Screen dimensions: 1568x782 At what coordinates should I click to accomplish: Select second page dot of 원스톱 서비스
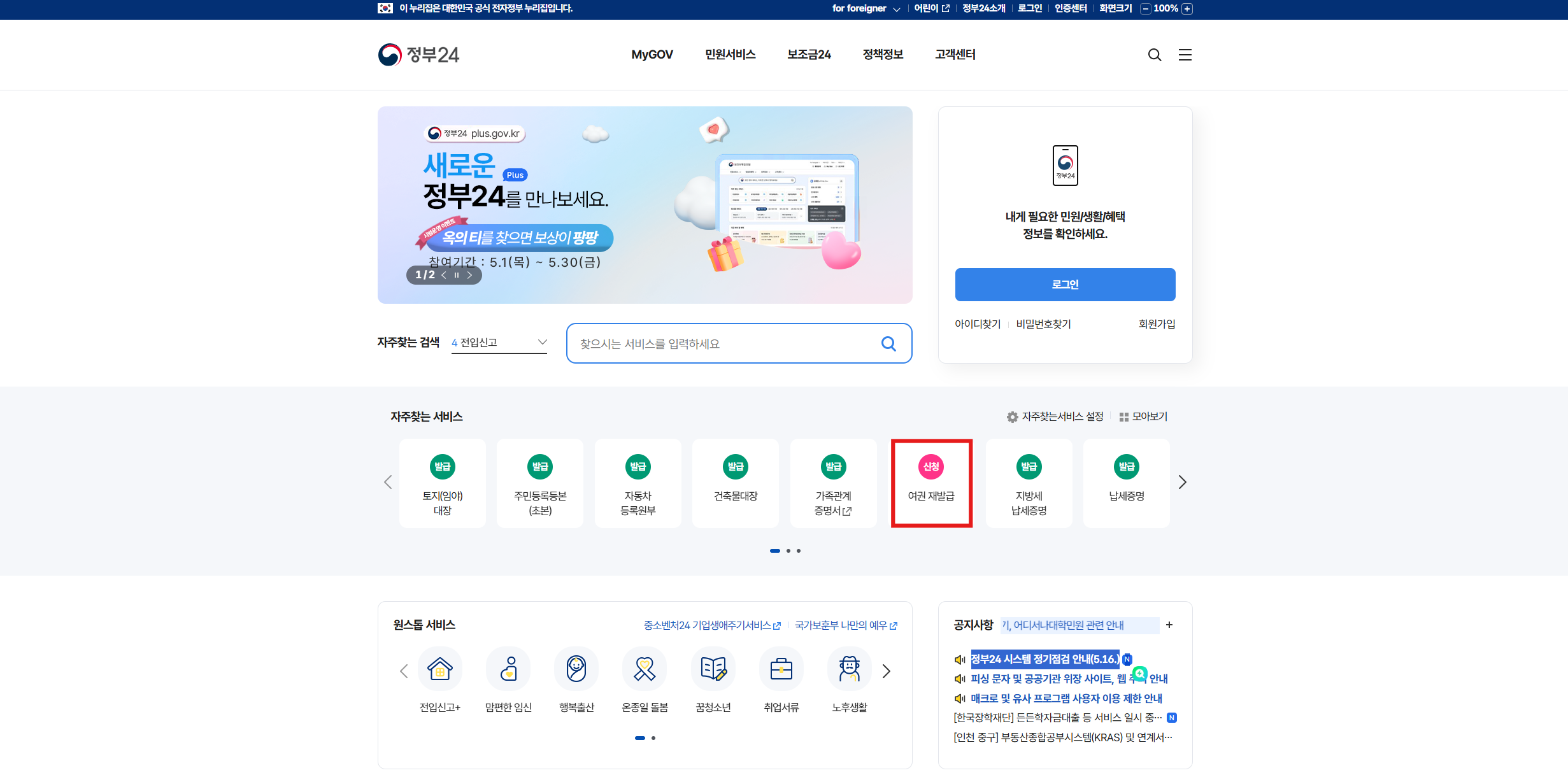(x=653, y=738)
